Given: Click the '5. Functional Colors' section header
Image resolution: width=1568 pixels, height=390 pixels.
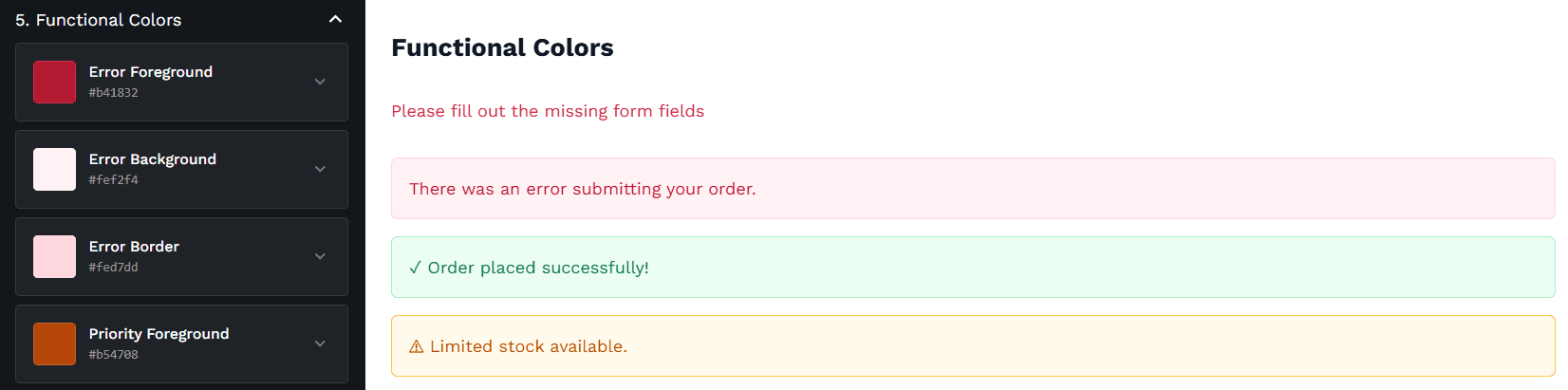Looking at the screenshot, I should (99, 20).
